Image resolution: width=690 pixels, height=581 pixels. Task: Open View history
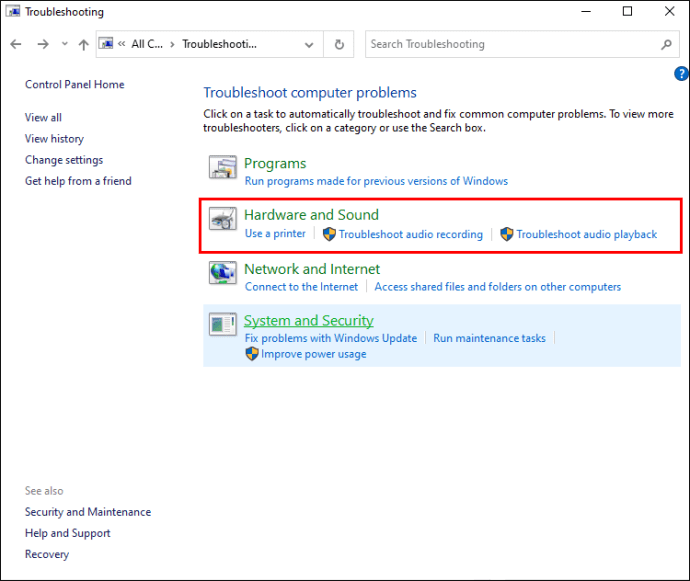pyautogui.click(x=54, y=139)
